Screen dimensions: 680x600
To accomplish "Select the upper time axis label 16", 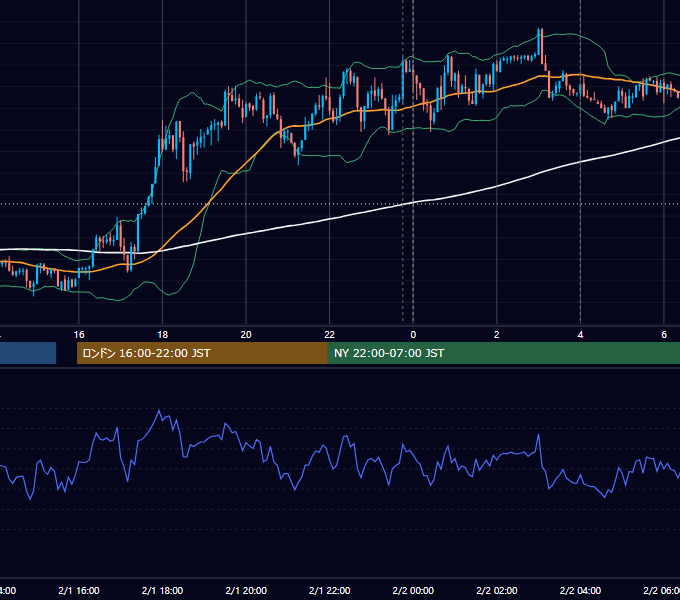I will click(79, 335).
